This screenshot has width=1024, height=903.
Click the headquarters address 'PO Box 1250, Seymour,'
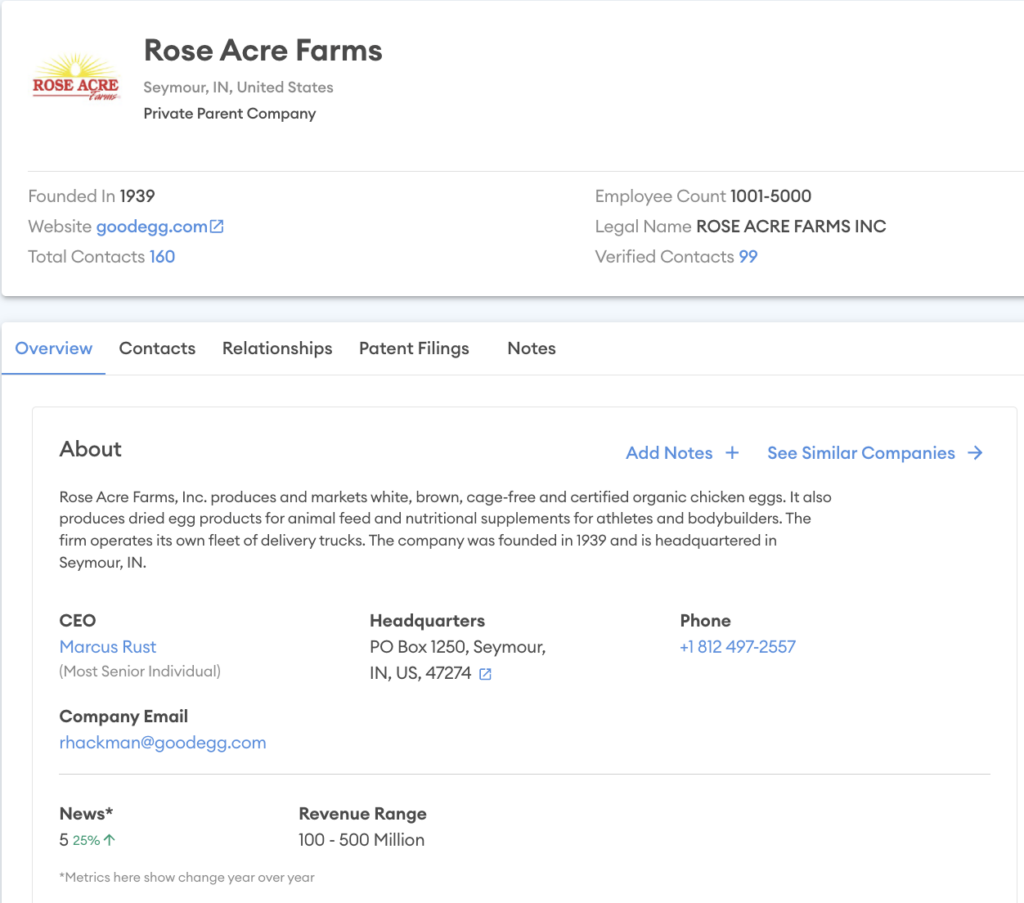[x=458, y=647]
